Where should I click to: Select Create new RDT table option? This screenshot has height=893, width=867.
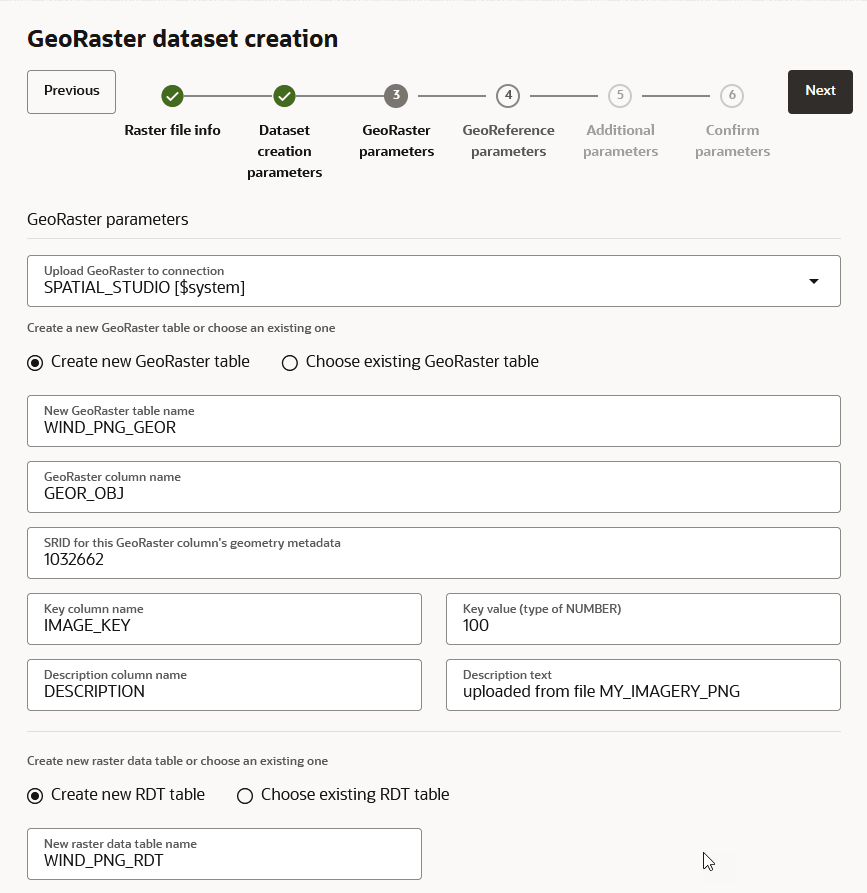36,795
